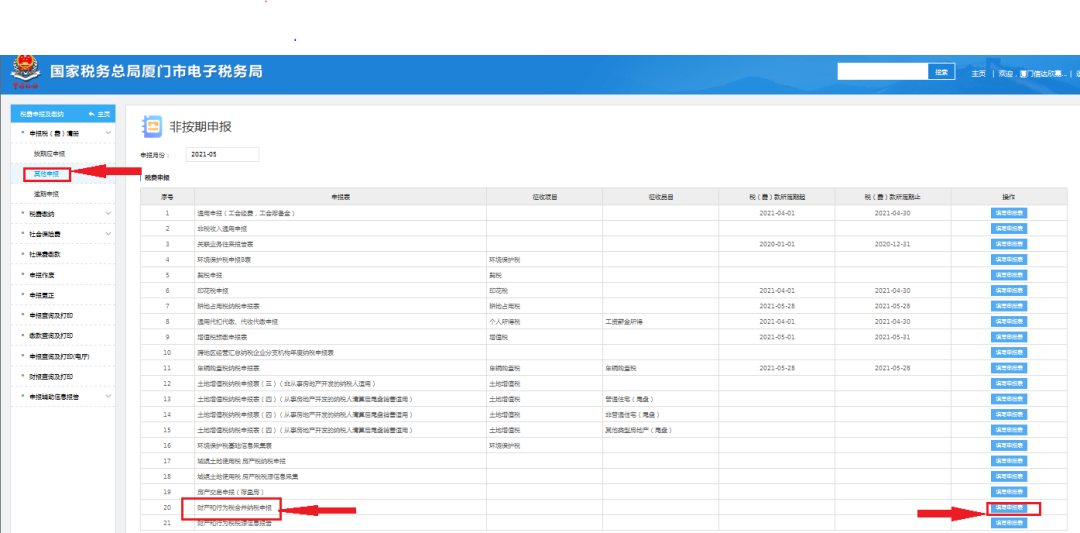1080x533 pixels.
Task: Open 逾期申报 in the sidebar
Action: (47, 194)
